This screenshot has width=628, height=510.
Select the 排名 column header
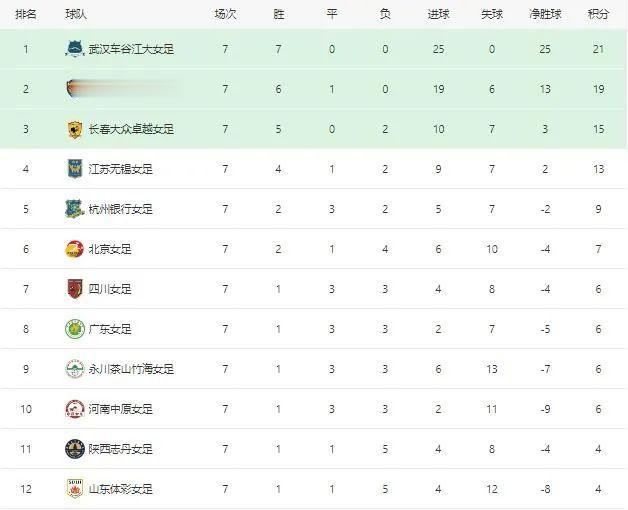[x=26, y=14]
